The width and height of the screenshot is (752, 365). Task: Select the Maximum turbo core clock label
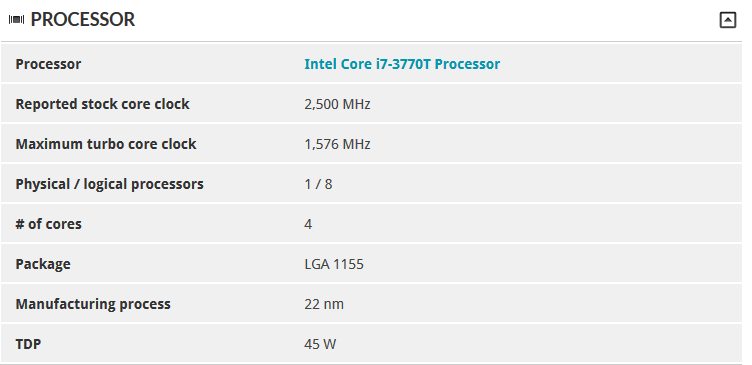click(106, 144)
